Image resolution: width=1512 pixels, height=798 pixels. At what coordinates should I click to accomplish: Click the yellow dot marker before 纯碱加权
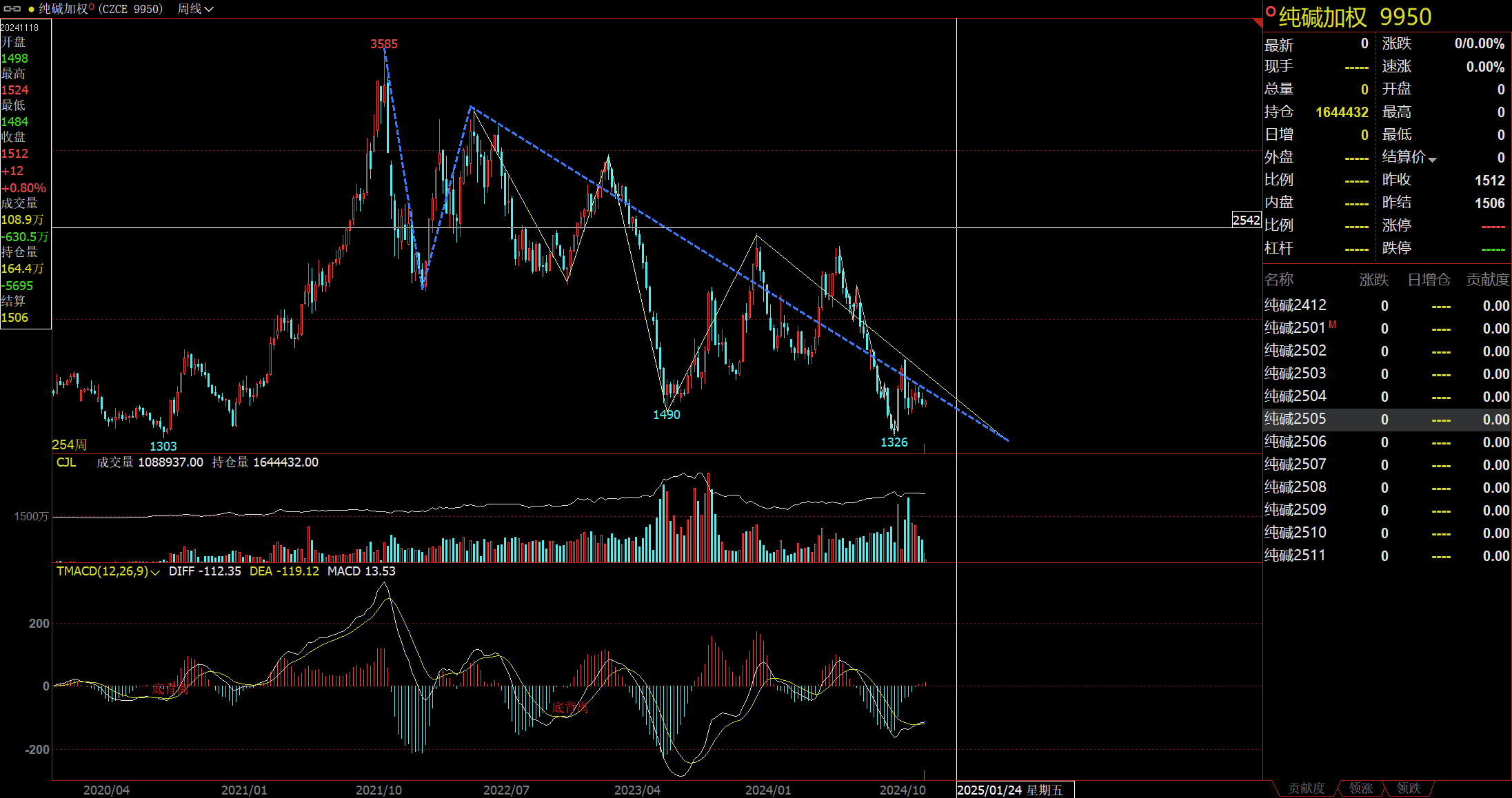[x=32, y=10]
